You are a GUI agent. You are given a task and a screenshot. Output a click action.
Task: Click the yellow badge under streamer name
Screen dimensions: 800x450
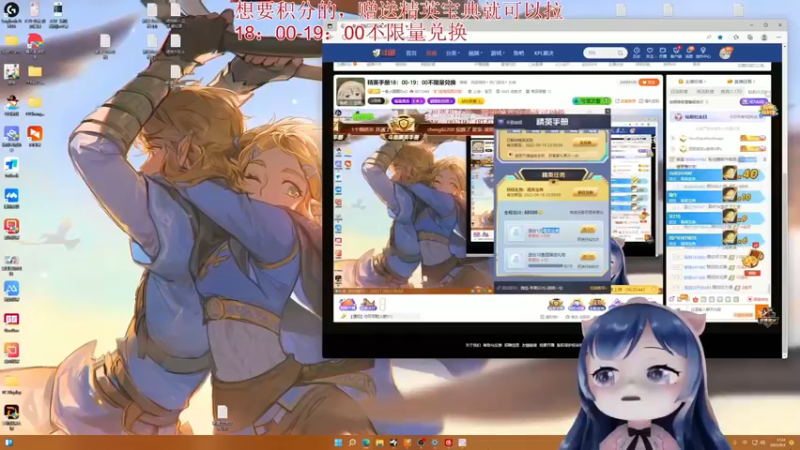point(471,101)
